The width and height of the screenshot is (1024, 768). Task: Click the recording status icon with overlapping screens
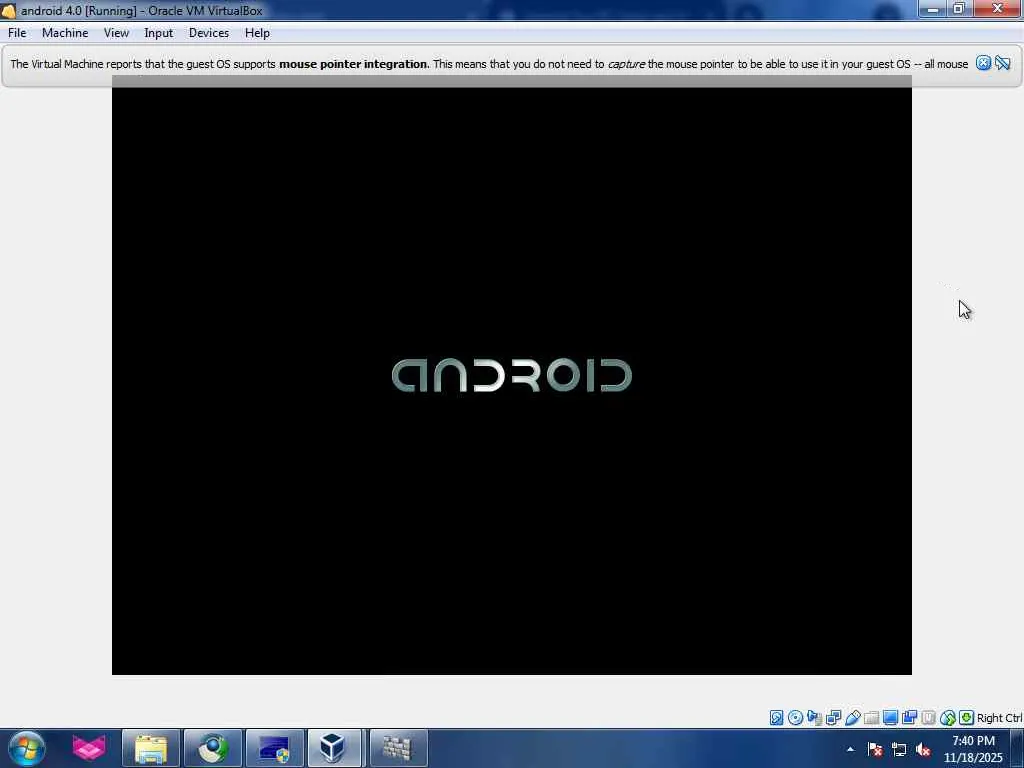[909, 718]
